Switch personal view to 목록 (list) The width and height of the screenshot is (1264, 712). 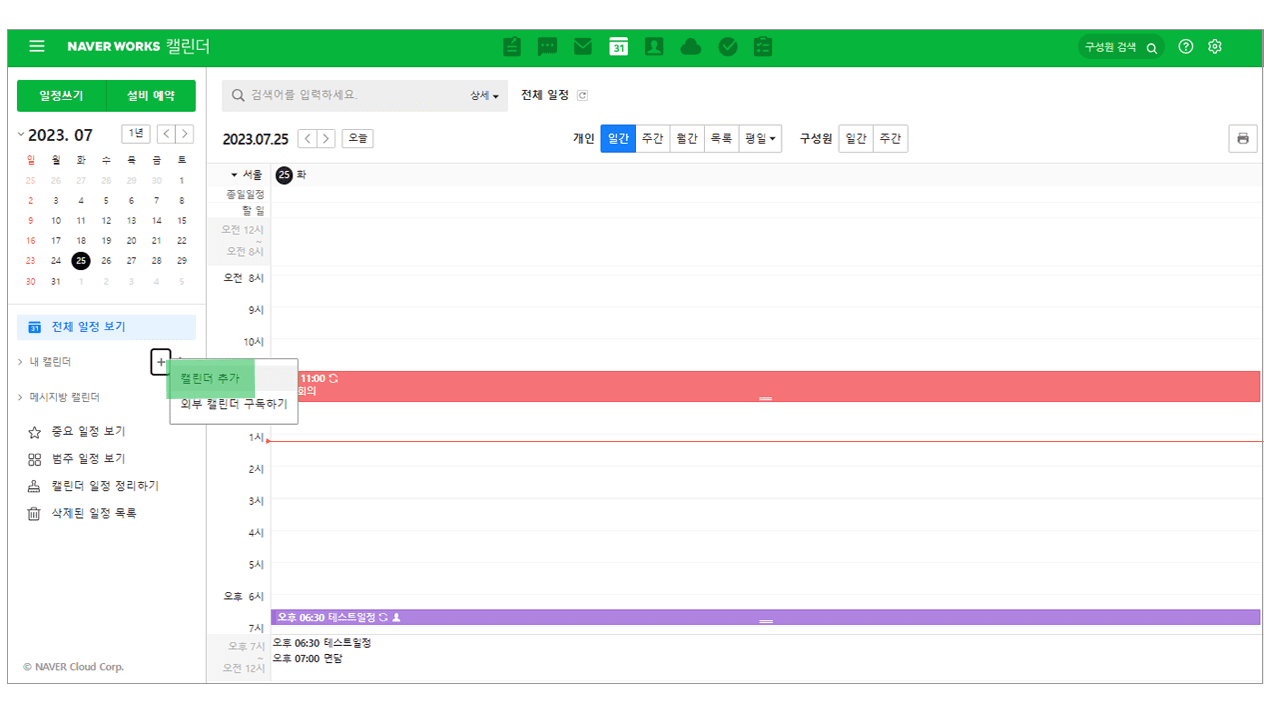tap(720, 139)
